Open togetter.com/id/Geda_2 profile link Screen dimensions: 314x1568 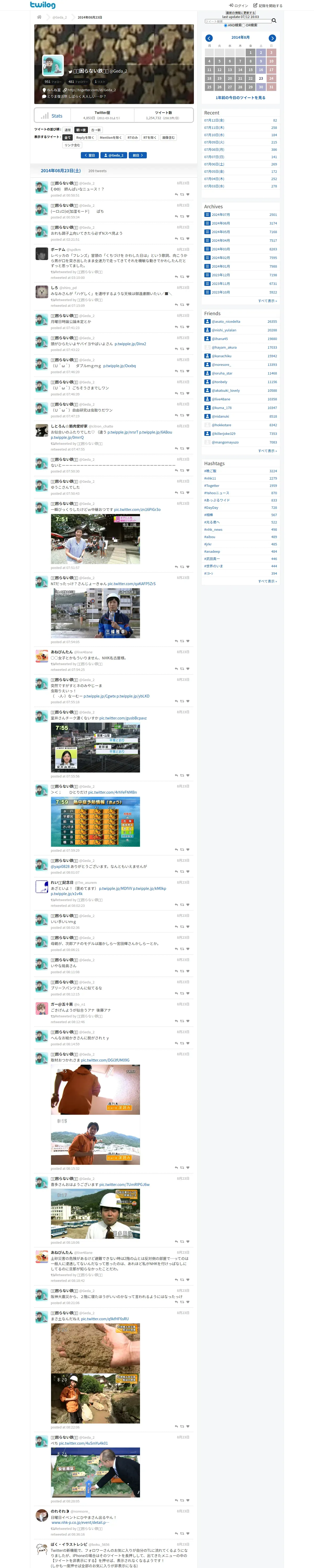click(x=92, y=90)
